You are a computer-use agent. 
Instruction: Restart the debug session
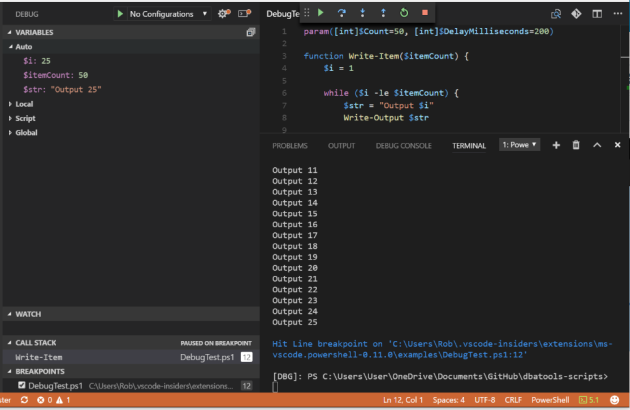[x=402, y=13]
